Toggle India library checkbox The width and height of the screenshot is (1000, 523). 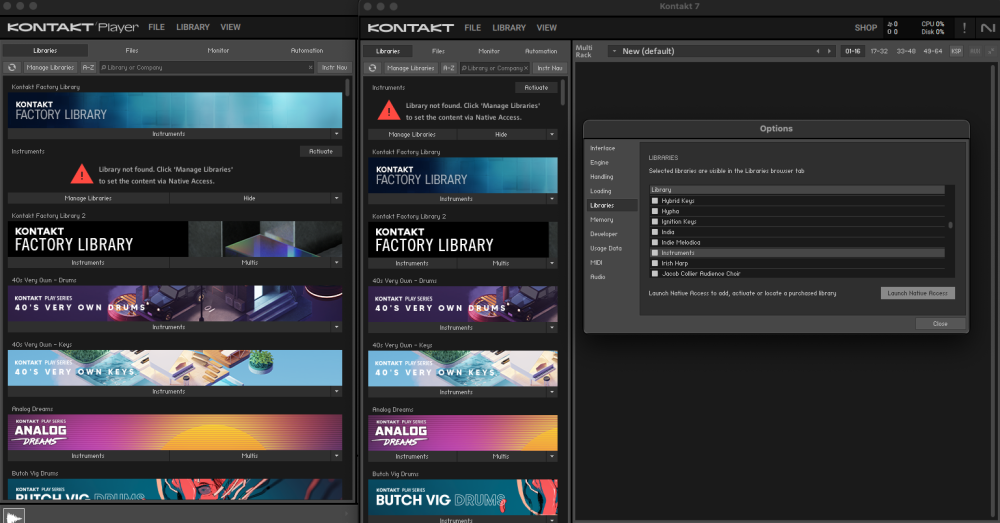tap(654, 232)
